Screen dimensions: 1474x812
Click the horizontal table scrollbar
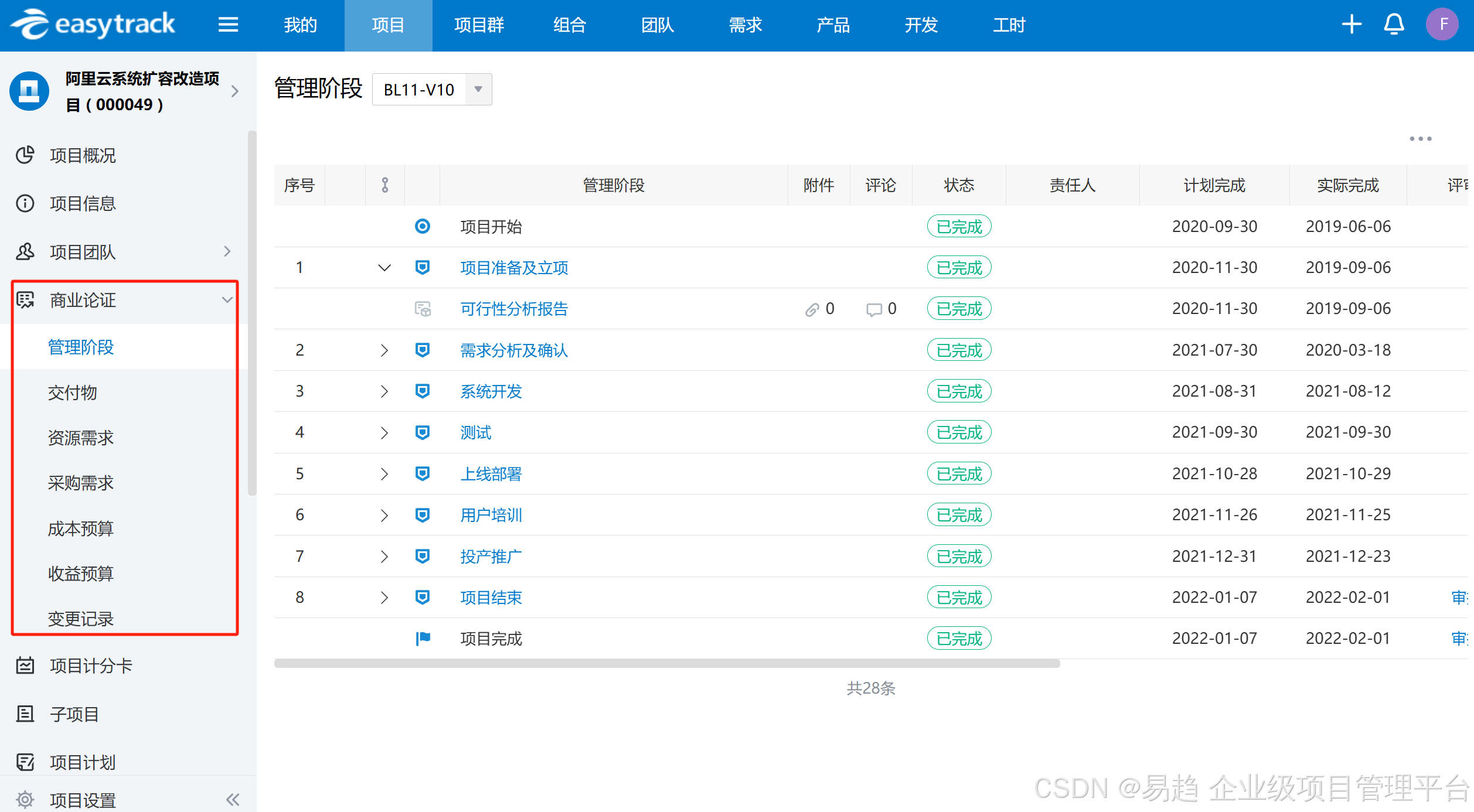coord(666,664)
